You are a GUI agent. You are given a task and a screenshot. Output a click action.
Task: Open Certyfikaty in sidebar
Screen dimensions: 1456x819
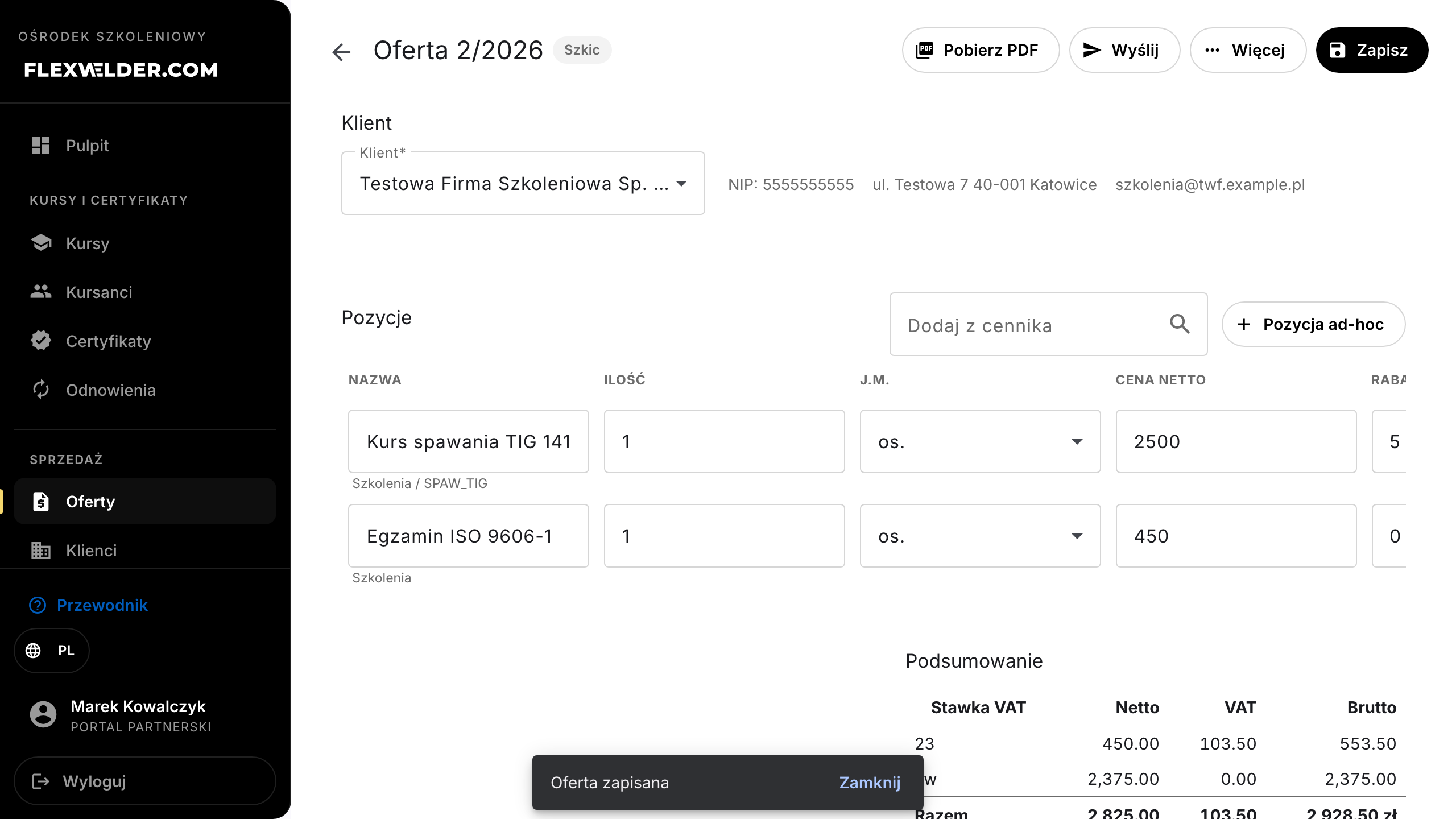point(145,341)
